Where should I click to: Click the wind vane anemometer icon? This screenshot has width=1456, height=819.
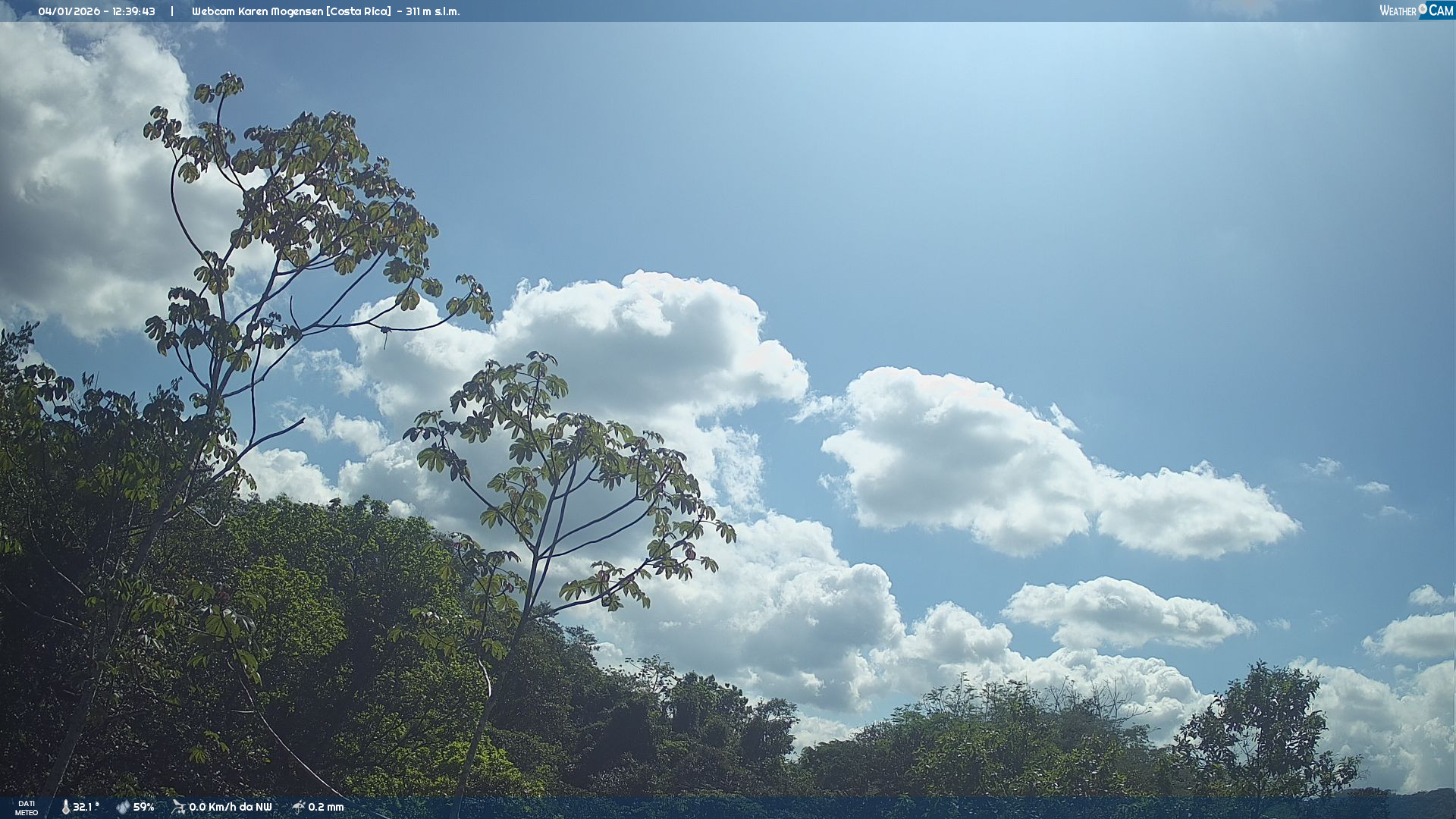pos(178,807)
